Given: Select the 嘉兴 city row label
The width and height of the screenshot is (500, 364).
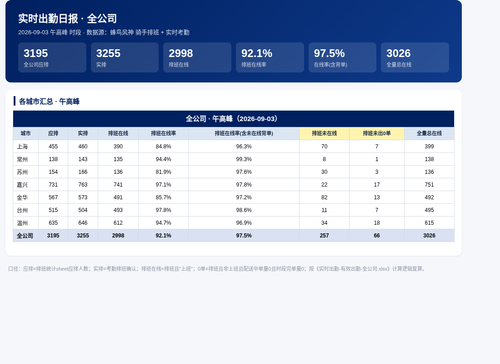Looking at the screenshot, I should coord(22,185).
